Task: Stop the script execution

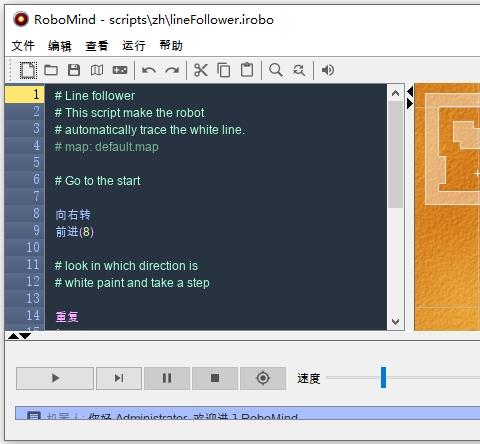Action: 215,378
